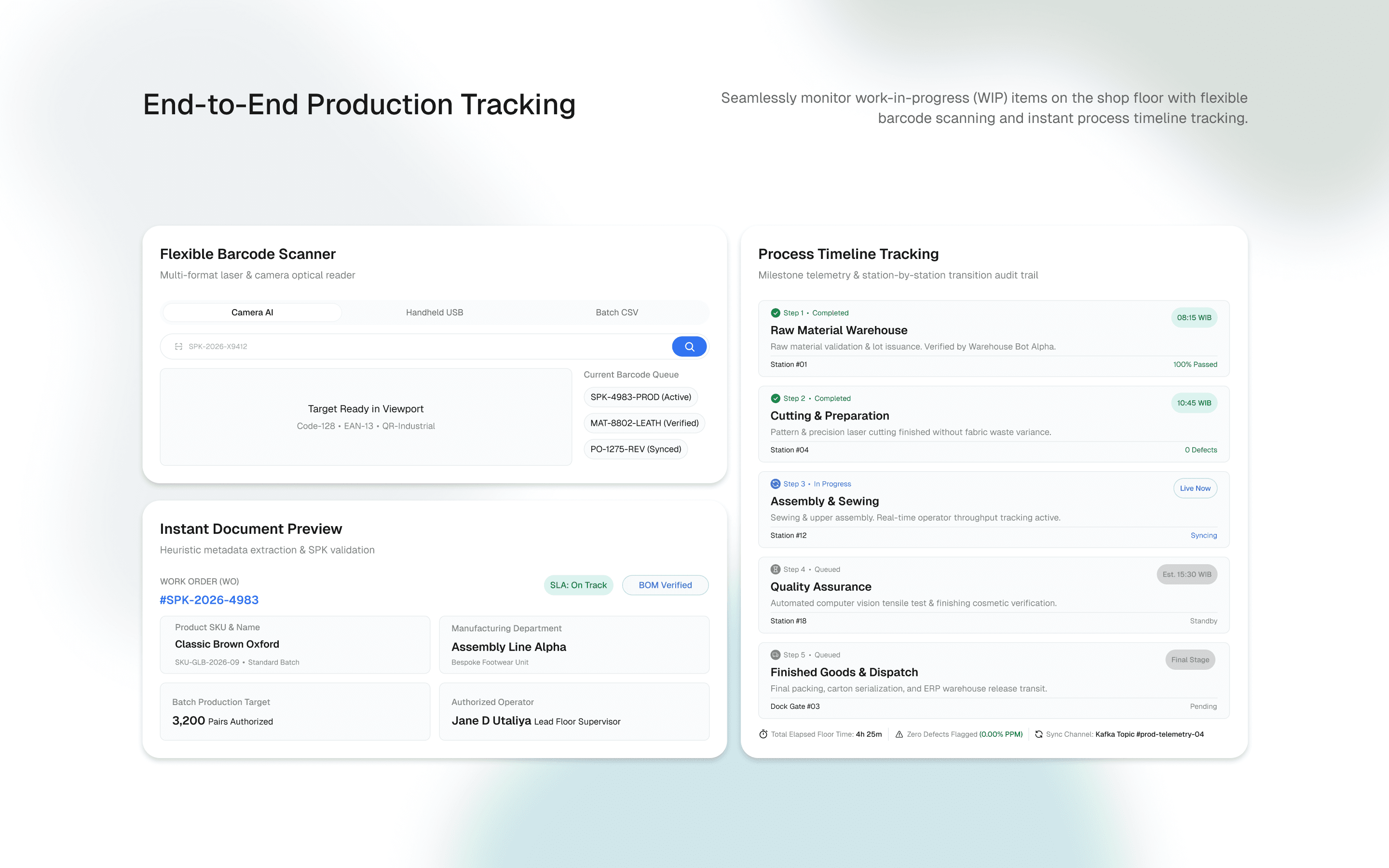Open the Quality Assurance step title
The height and width of the screenshot is (868, 1389).
(x=821, y=587)
